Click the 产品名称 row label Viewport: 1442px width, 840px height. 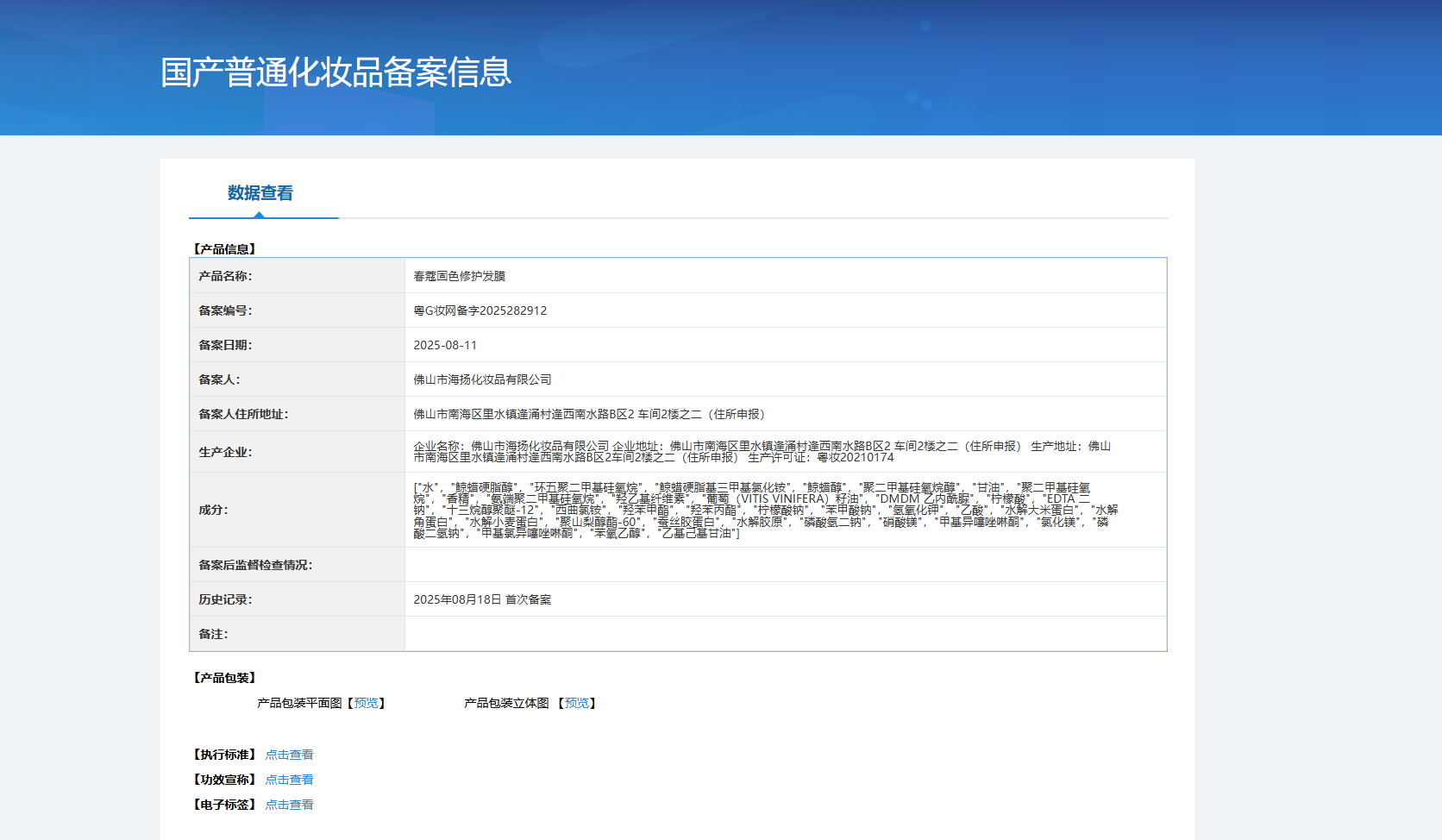coord(225,276)
